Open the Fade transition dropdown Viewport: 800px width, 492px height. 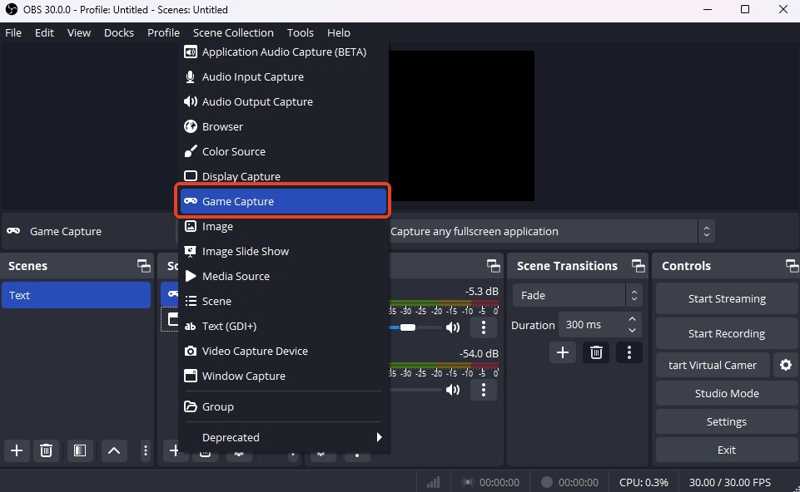(x=577, y=296)
